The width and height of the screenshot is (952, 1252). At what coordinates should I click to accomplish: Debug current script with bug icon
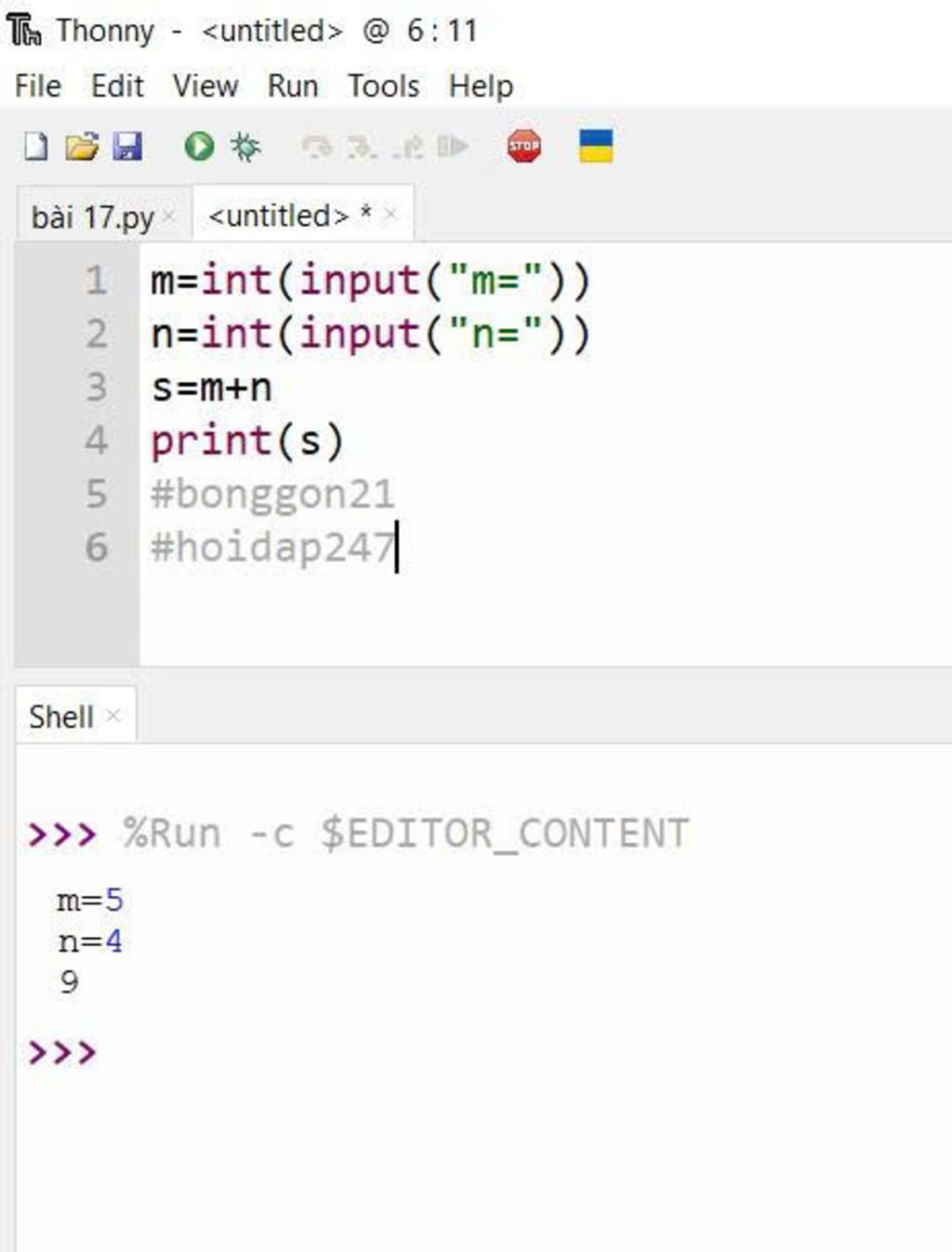tap(245, 147)
